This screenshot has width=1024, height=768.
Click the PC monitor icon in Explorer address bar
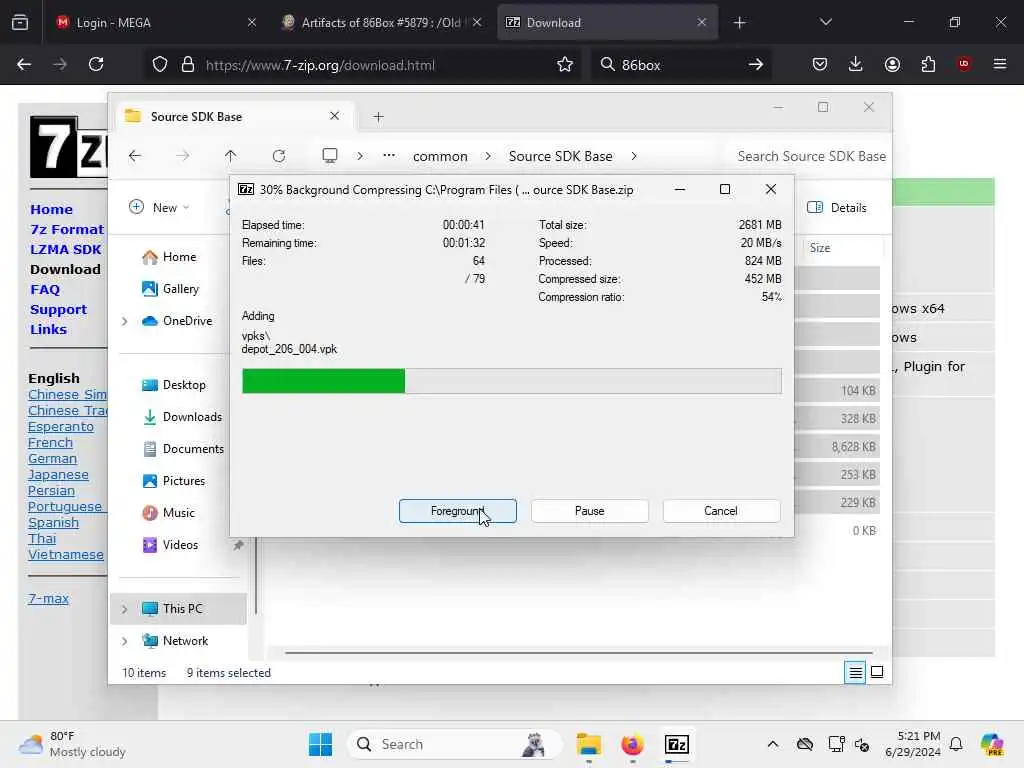330,156
